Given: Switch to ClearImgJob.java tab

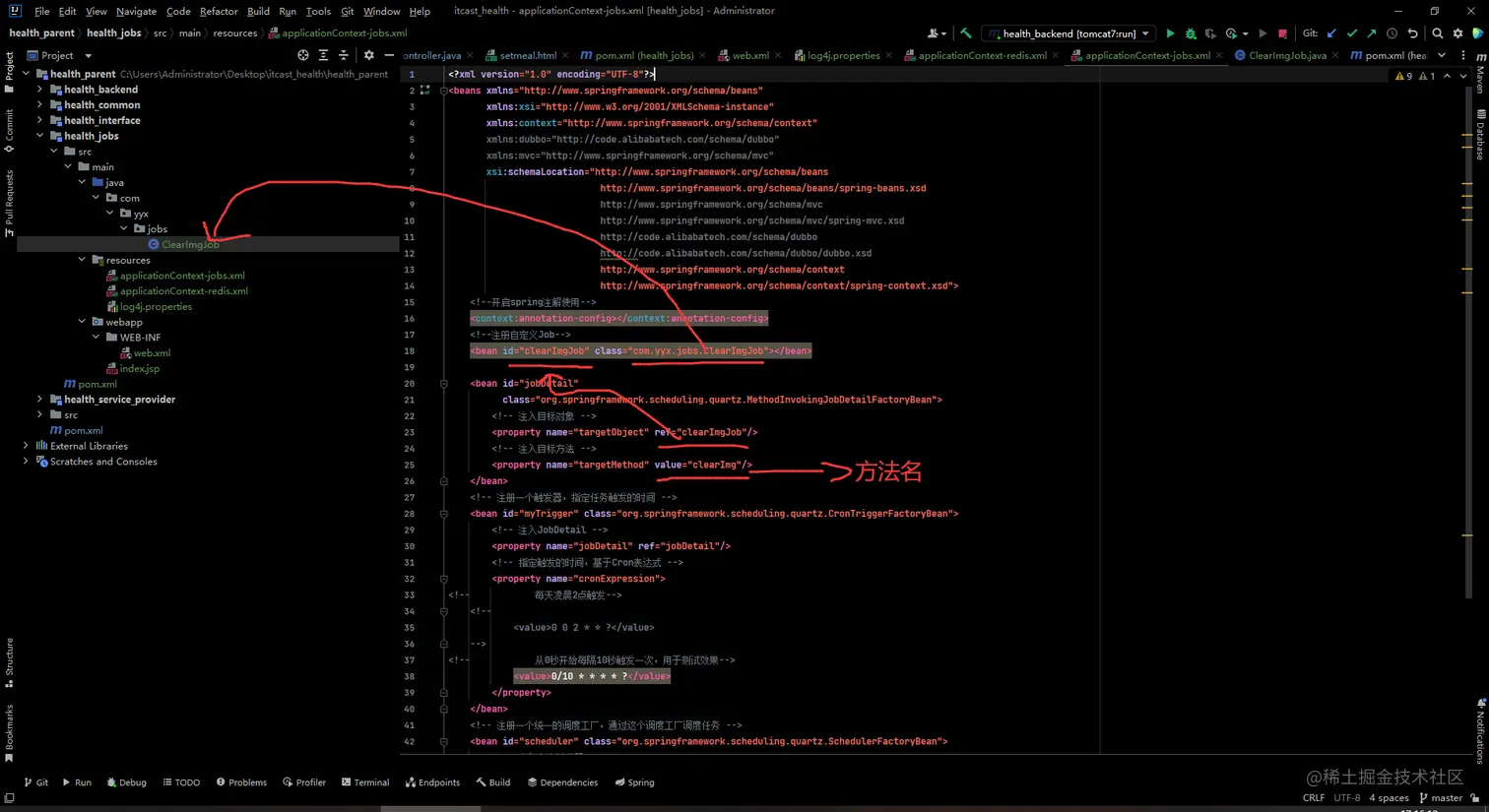Looking at the screenshot, I should coord(1287,55).
